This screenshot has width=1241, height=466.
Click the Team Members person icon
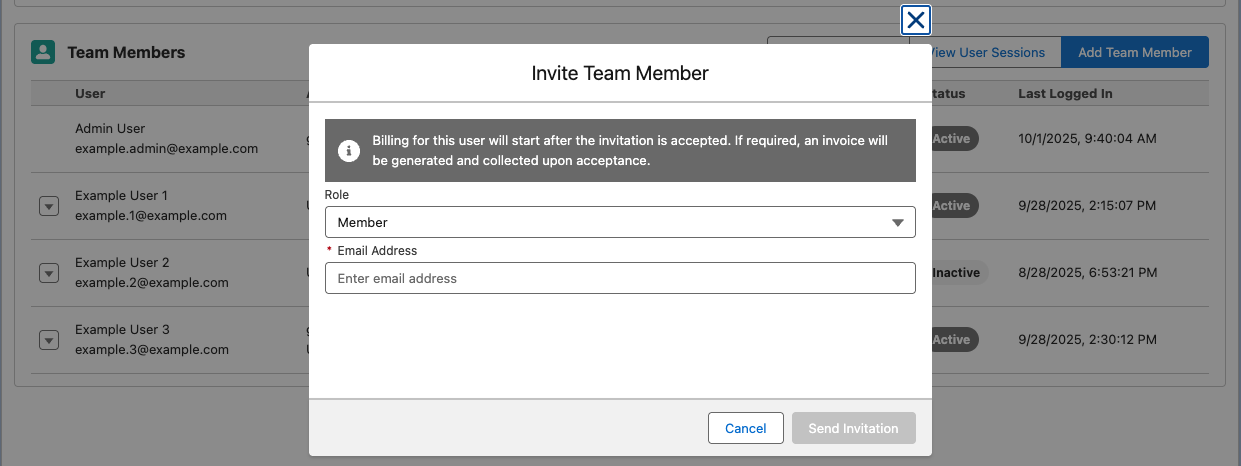pos(43,52)
